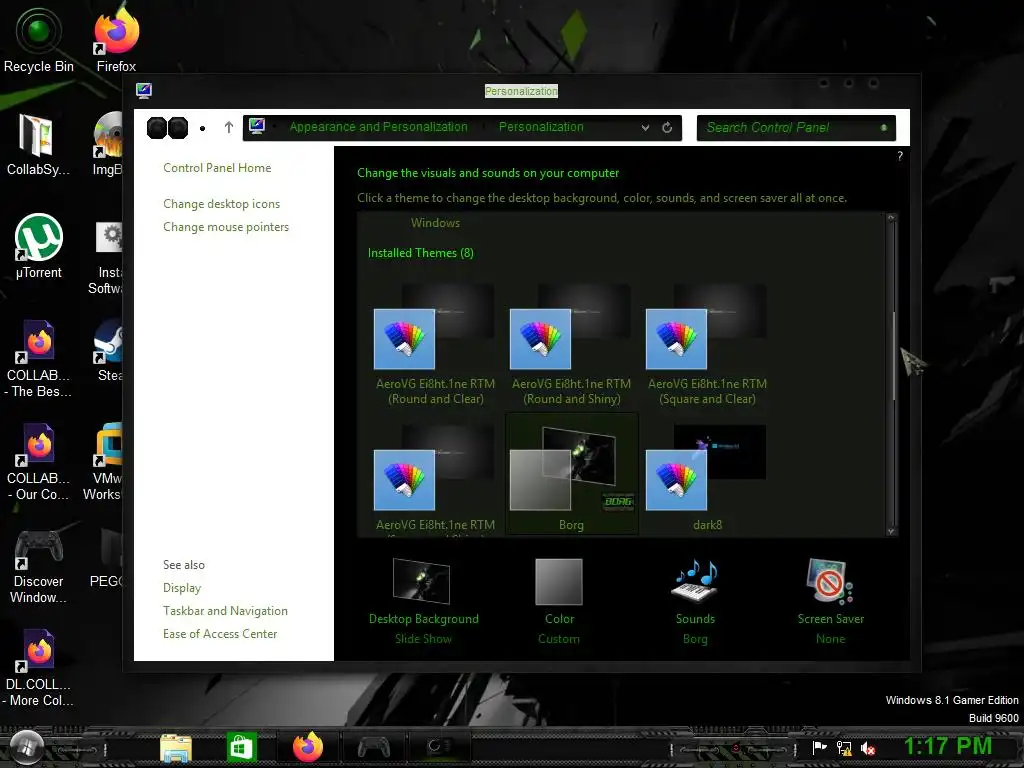This screenshot has height=768, width=1024.
Task: Click the Action Center flag tray icon
Action: (819, 748)
